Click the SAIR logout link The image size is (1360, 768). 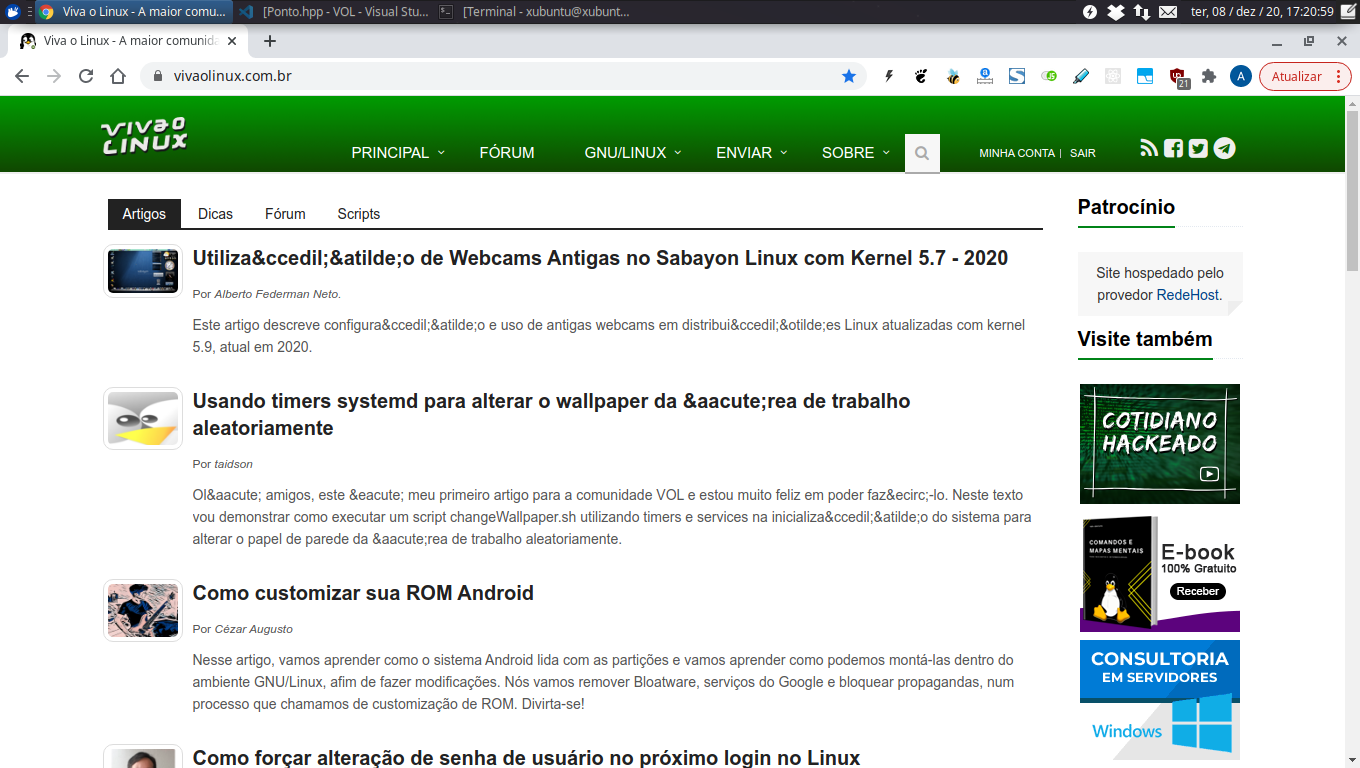pos(1083,153)
